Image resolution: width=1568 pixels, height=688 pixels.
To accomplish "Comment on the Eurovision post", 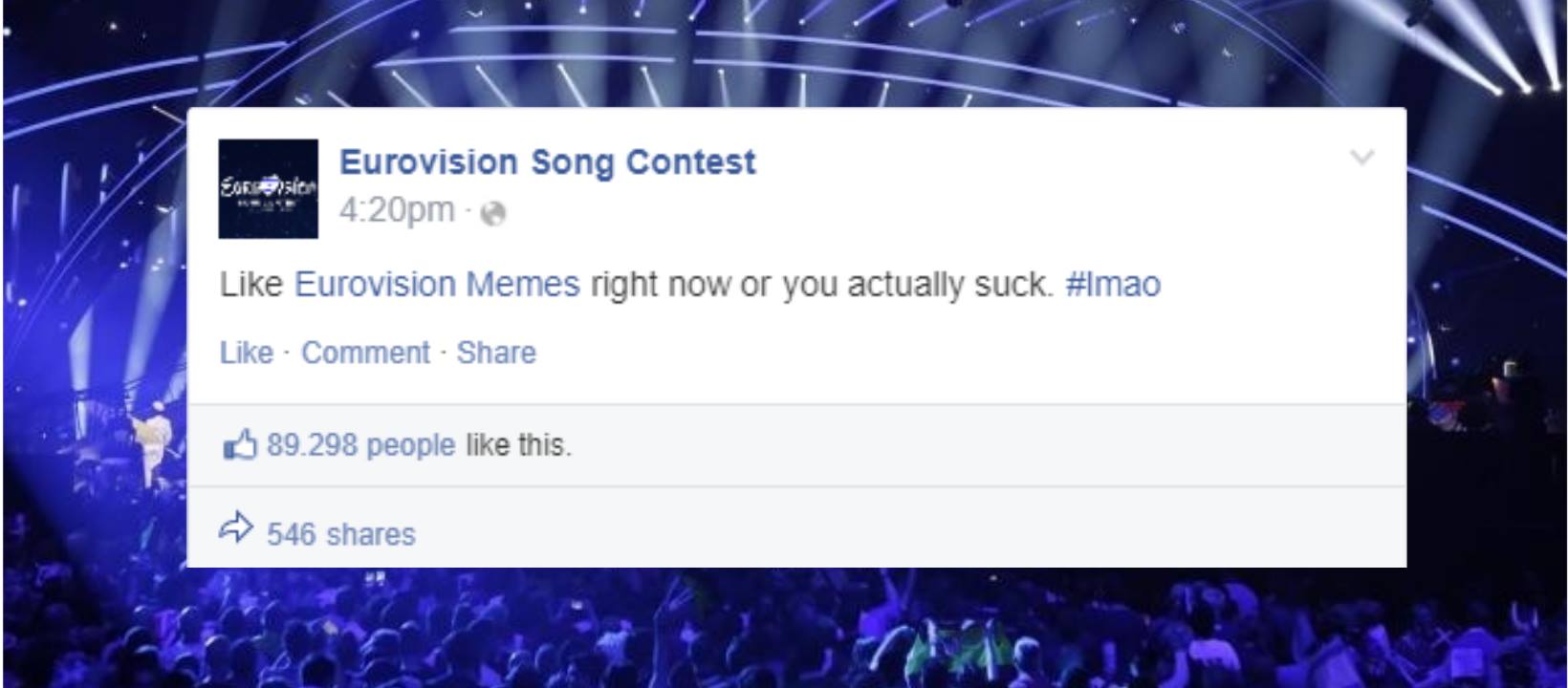I will (366, 353).
